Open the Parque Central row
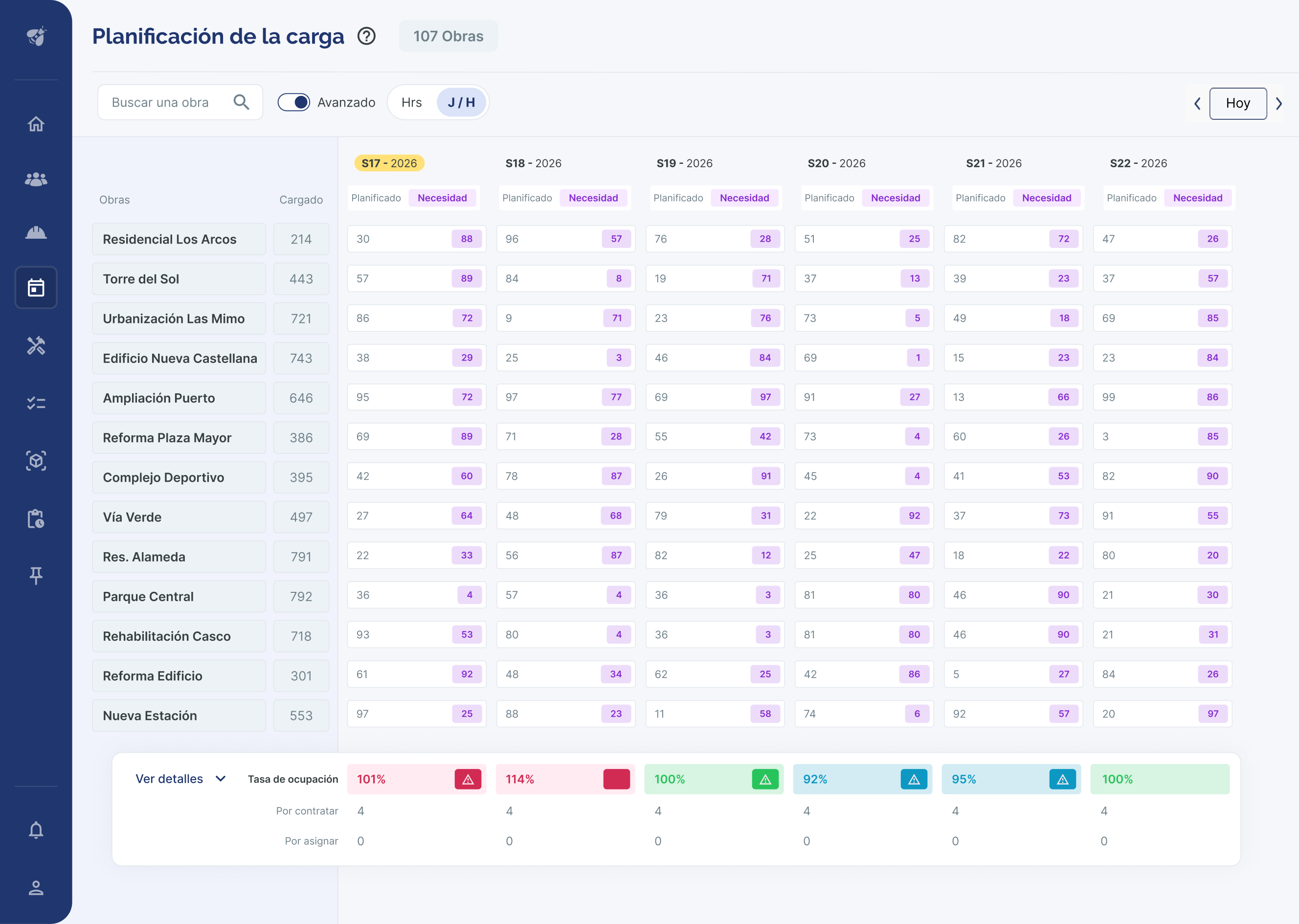 179,596
